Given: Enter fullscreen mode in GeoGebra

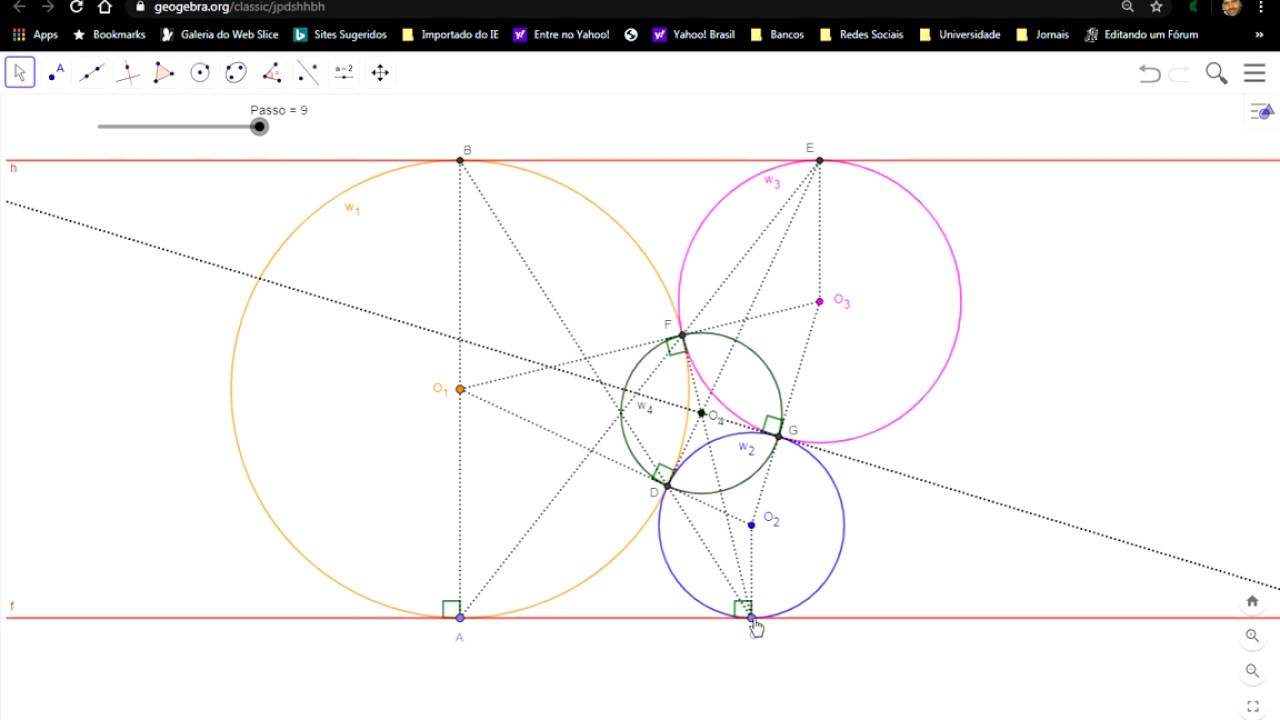Looking at the screenshot, I should pyautogui.click(x=1252, y=706).
